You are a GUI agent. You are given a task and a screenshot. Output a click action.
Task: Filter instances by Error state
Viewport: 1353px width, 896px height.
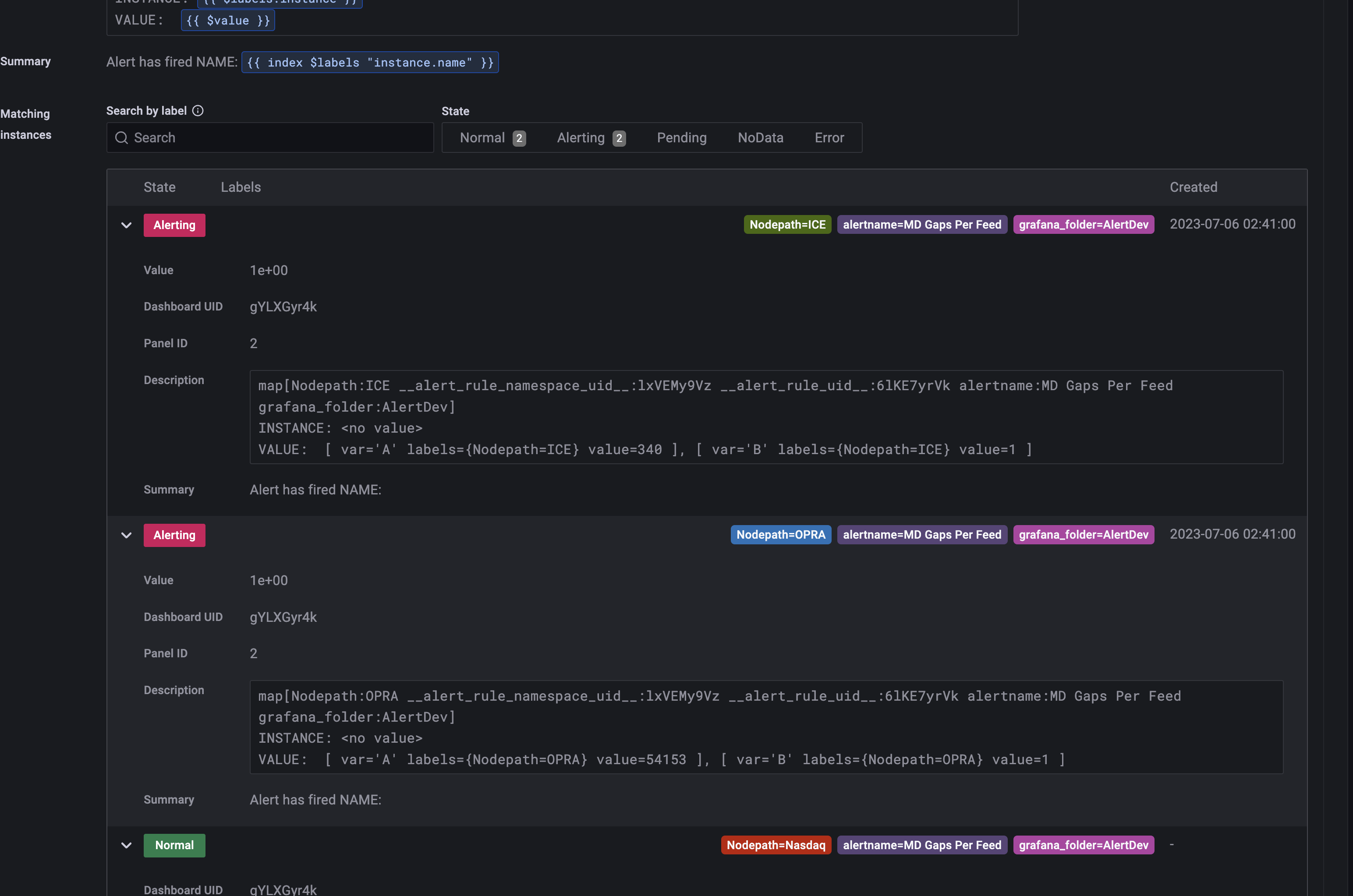[829, 138]
